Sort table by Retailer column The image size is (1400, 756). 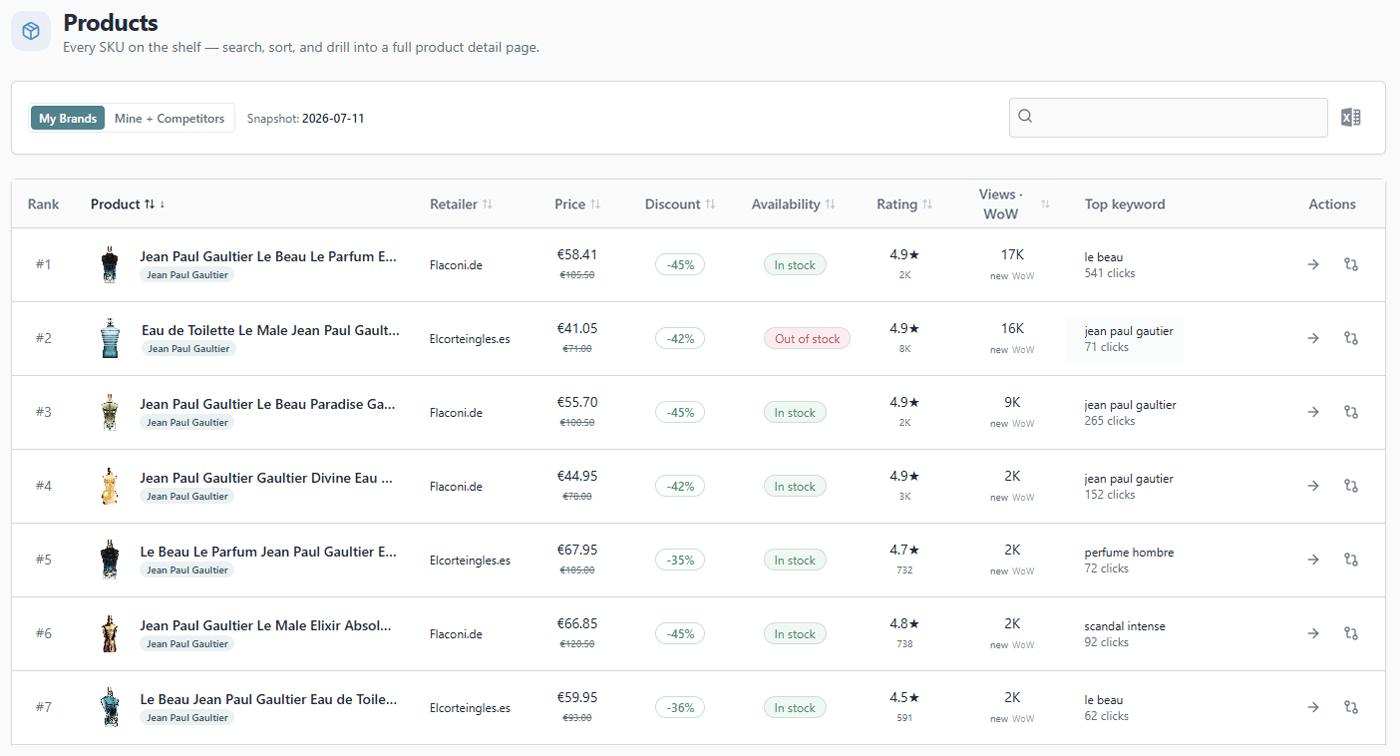pos(461,204)
